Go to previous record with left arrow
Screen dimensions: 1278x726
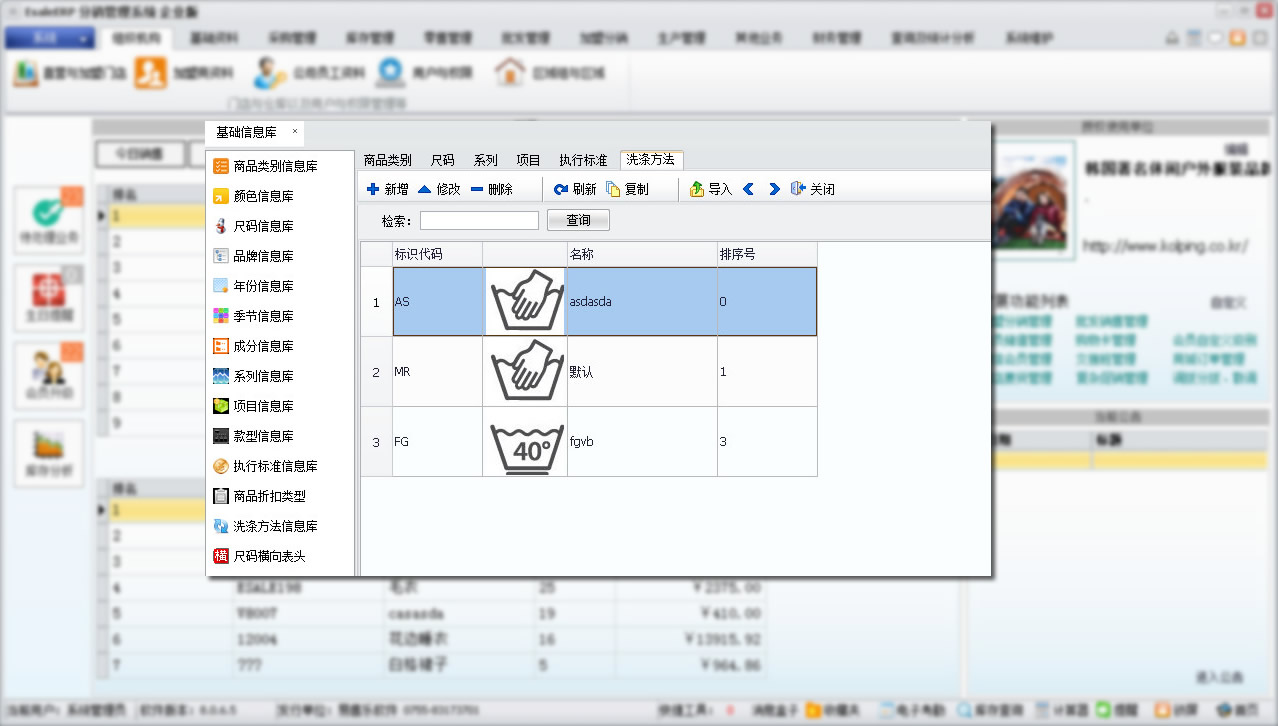[748, 189]
